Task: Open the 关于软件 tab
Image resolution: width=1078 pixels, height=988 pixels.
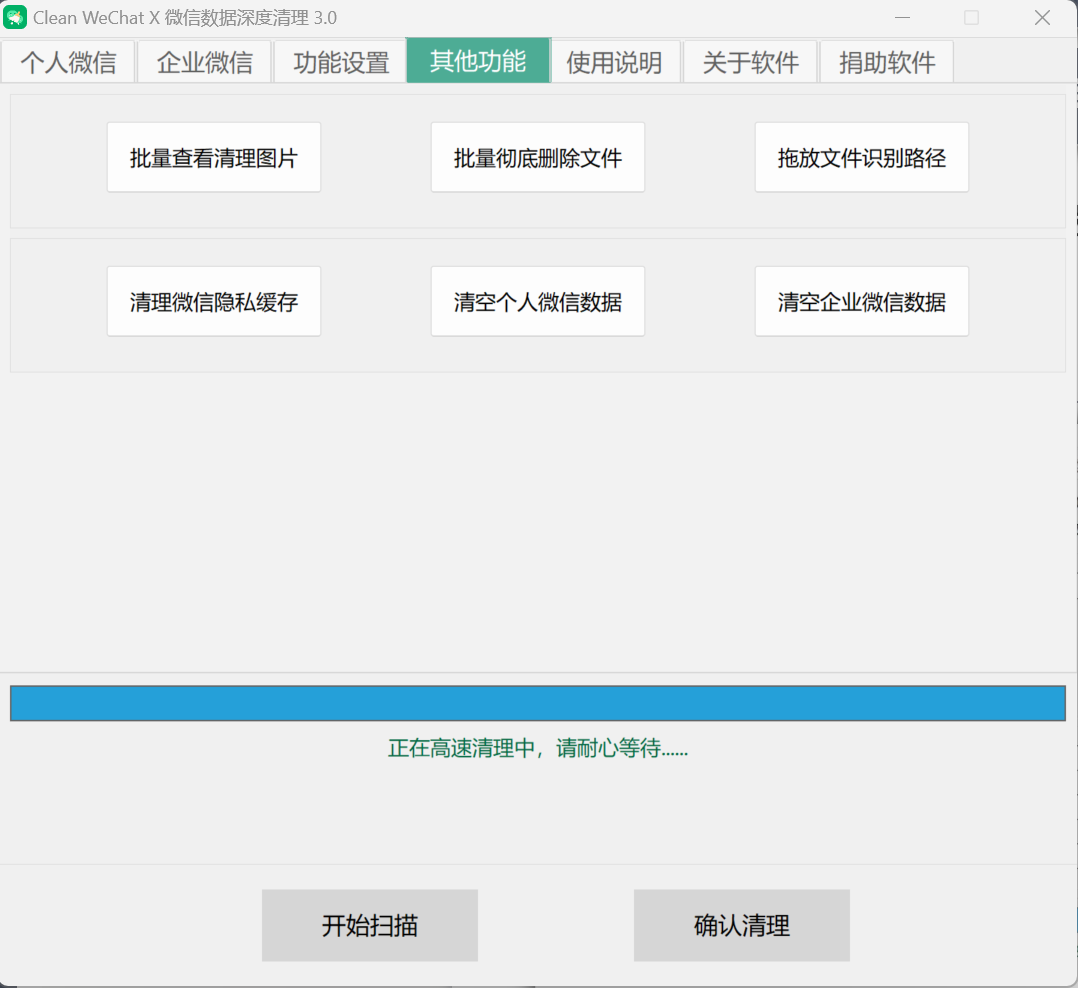Action: [750, 62]
